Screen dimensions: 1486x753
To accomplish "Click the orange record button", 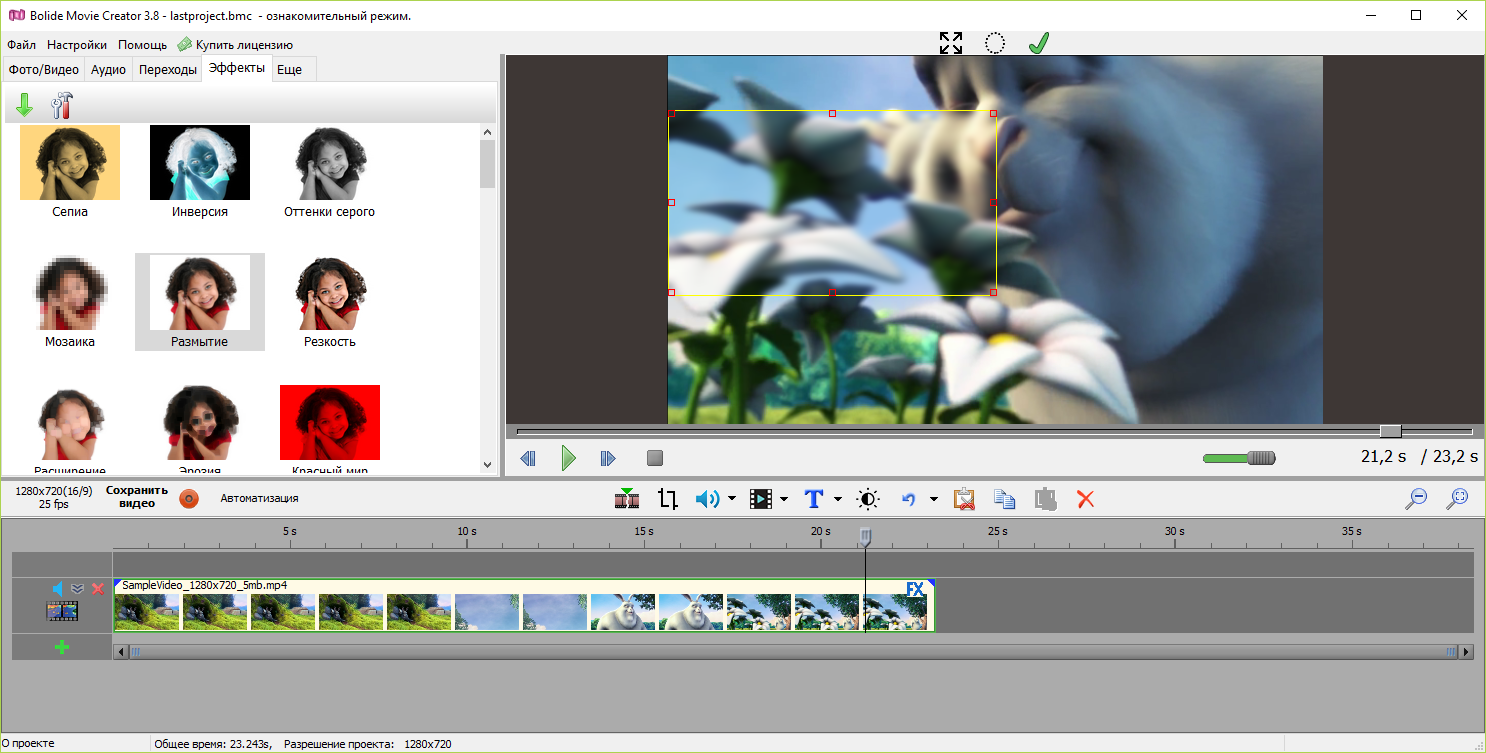I will [x=189, y=498].
